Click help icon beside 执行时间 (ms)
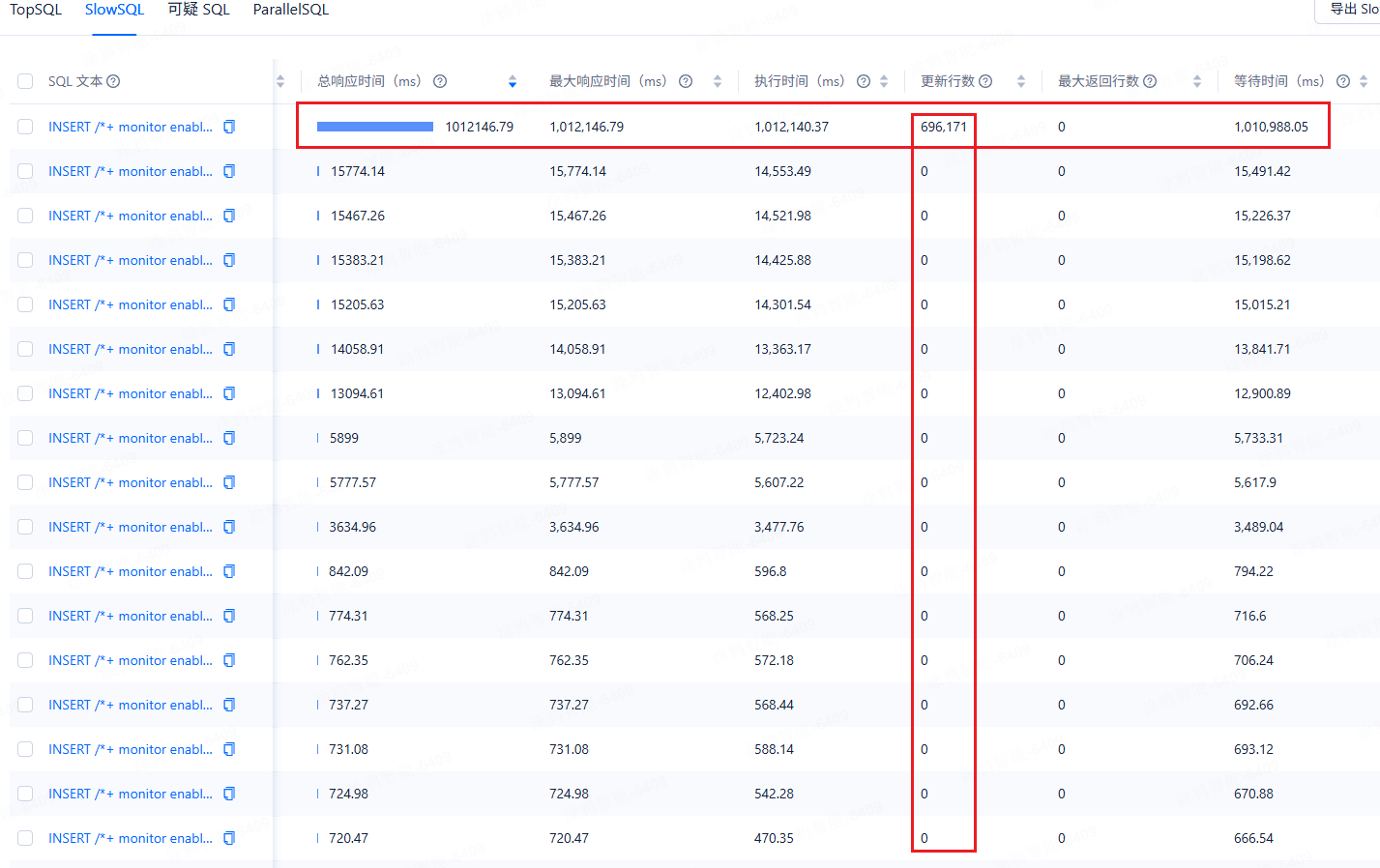Screen dimensions: 1380x868 (864, 81)
